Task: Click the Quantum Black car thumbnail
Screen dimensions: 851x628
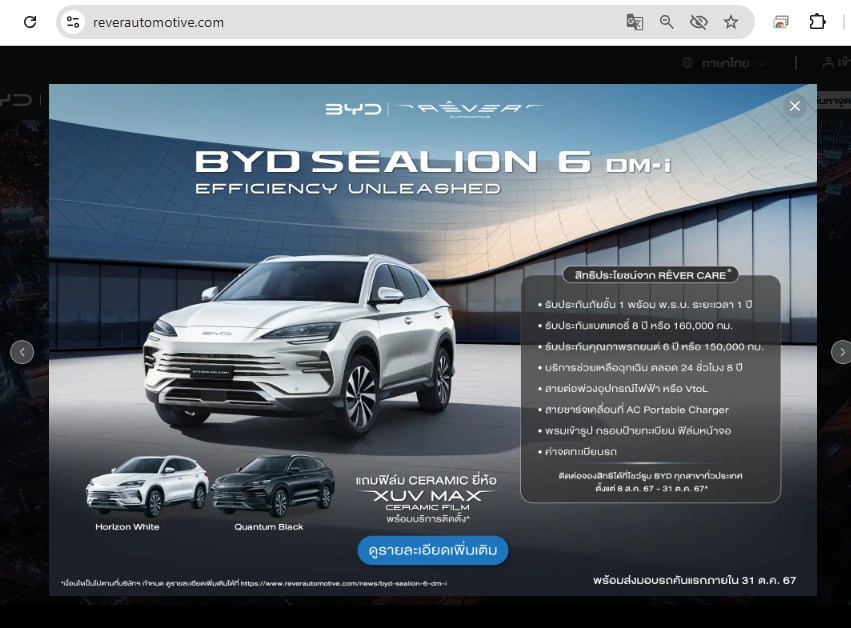Action: 273,485
